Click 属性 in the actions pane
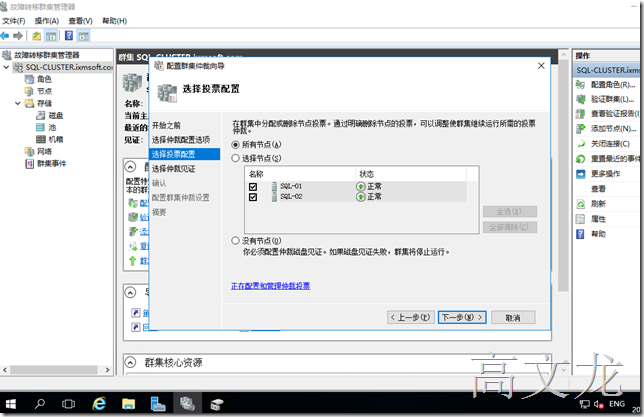Viewport: 644px width, 417px height. [598, 219]
